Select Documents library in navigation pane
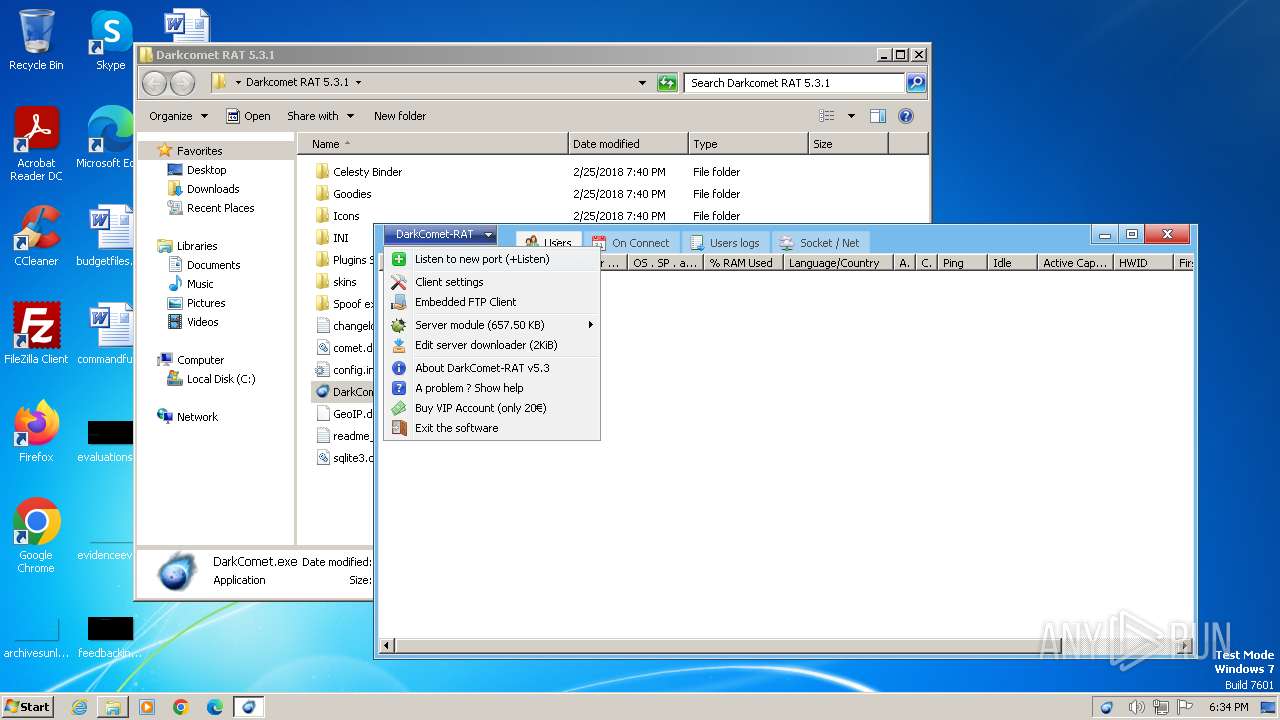 pos(213,265)
